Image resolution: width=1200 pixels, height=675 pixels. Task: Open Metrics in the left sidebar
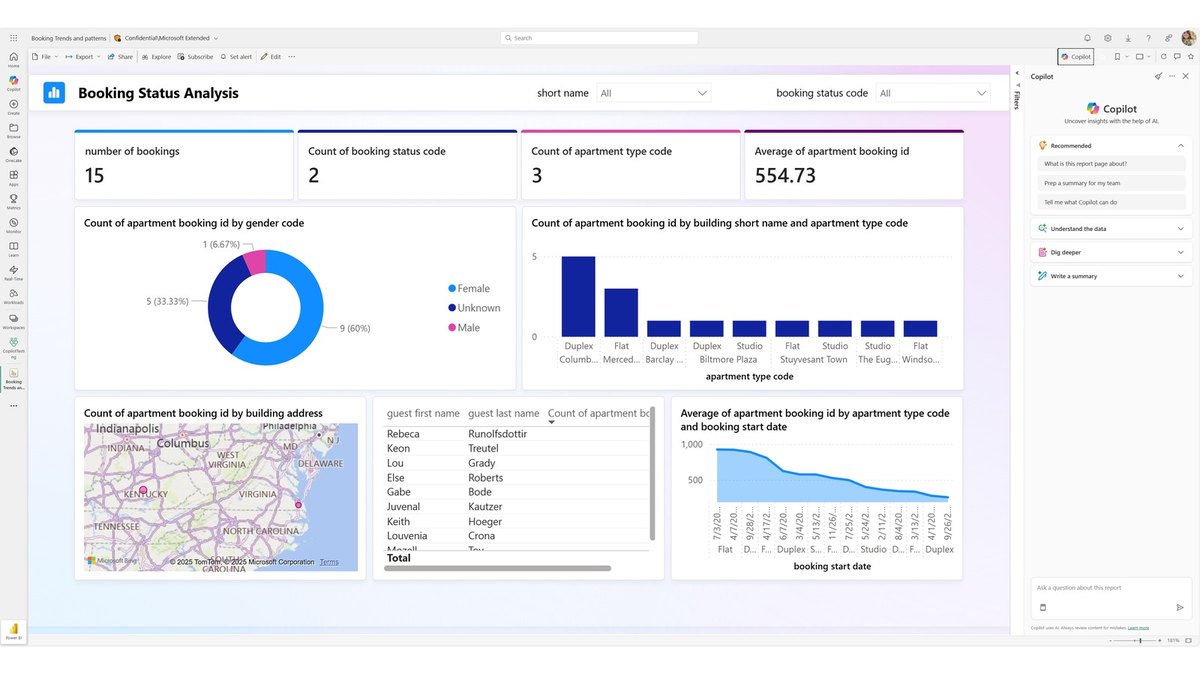pos(13,201)
